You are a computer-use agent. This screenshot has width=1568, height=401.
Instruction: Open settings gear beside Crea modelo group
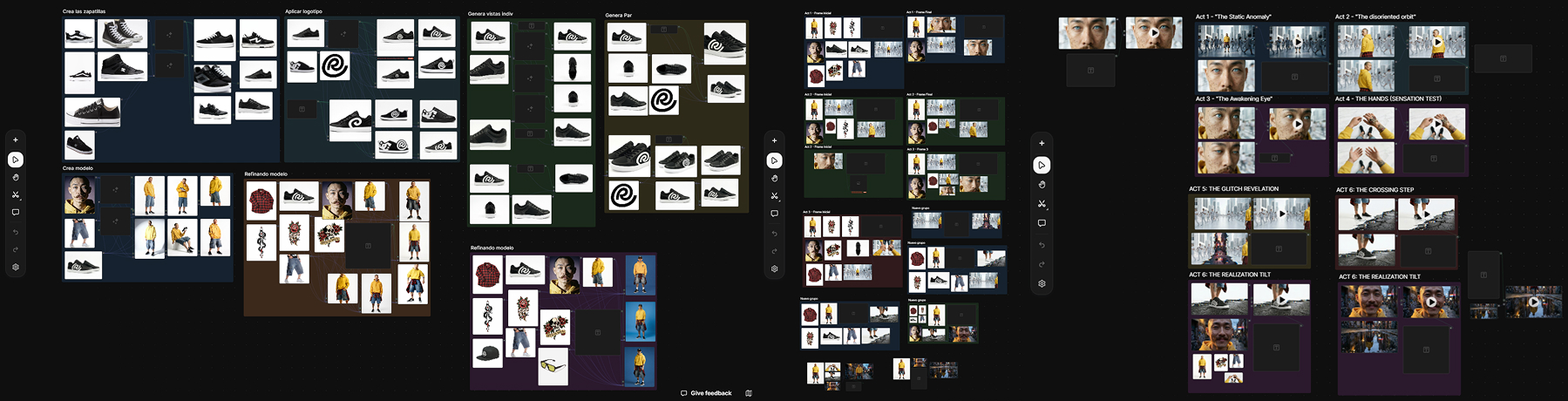point(16,268)
